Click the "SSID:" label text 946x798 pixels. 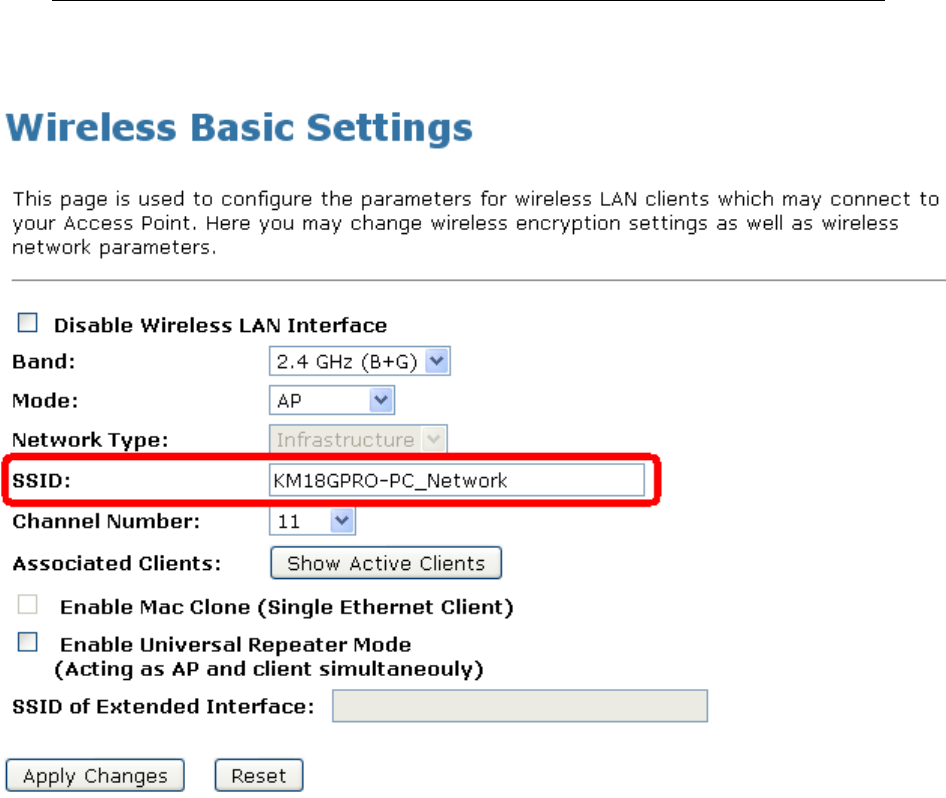[x=39, y=481]
